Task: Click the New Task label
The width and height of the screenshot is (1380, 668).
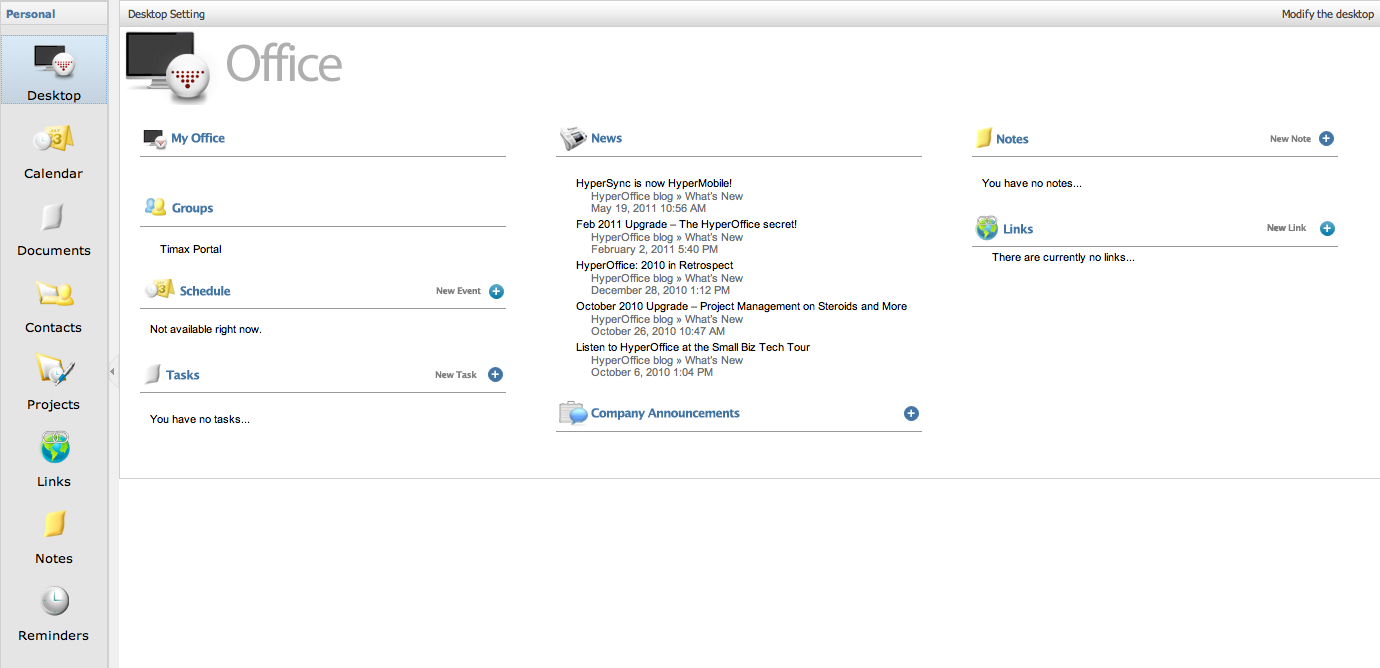Action: point(456,375)
